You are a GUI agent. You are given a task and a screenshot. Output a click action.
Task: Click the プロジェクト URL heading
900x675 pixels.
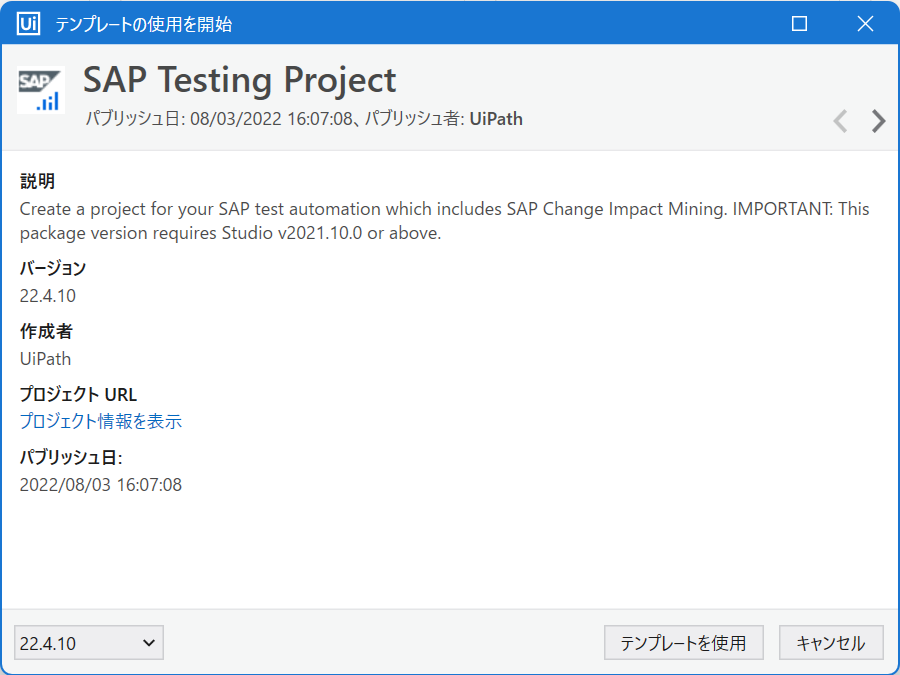pos(79,394)
